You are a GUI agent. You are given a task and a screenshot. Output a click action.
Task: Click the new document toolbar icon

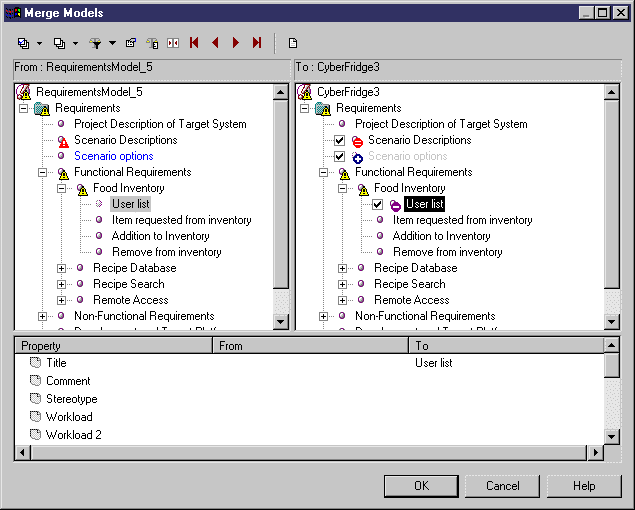click(293, 43)
